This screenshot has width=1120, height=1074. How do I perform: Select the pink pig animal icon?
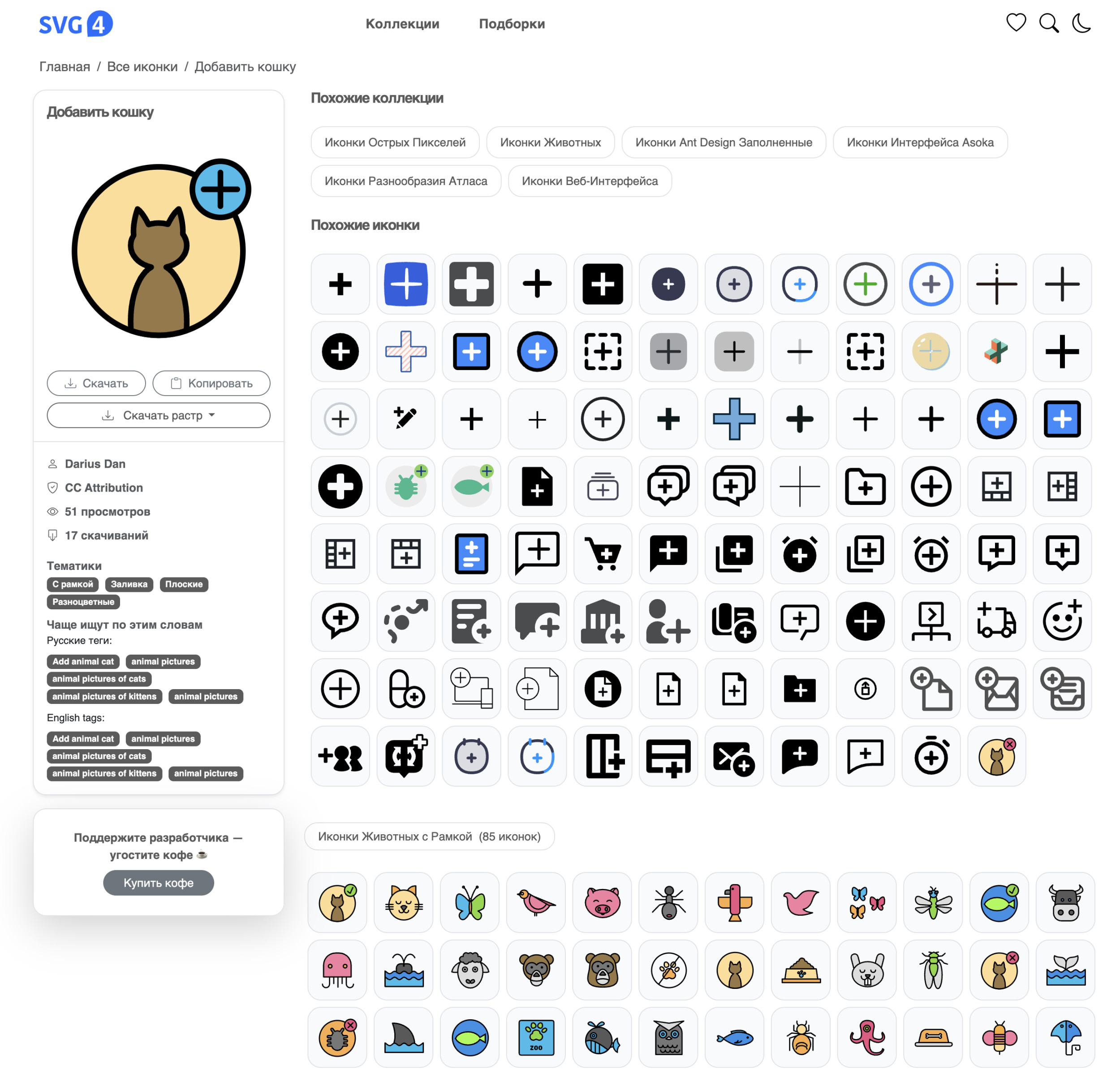click(x=602, y=902)
